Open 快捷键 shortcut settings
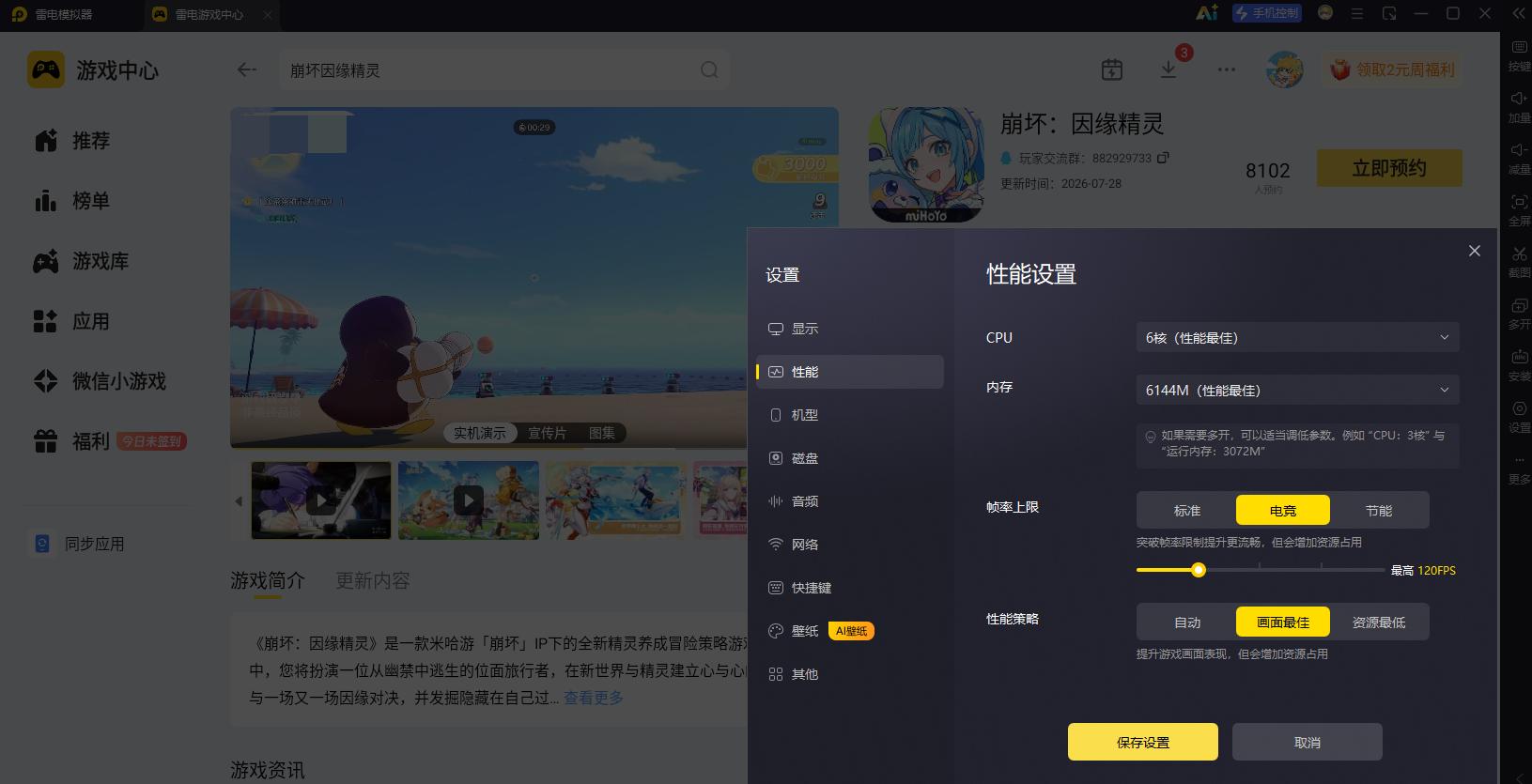This screenshot has width=1532, height=784. 850,588
